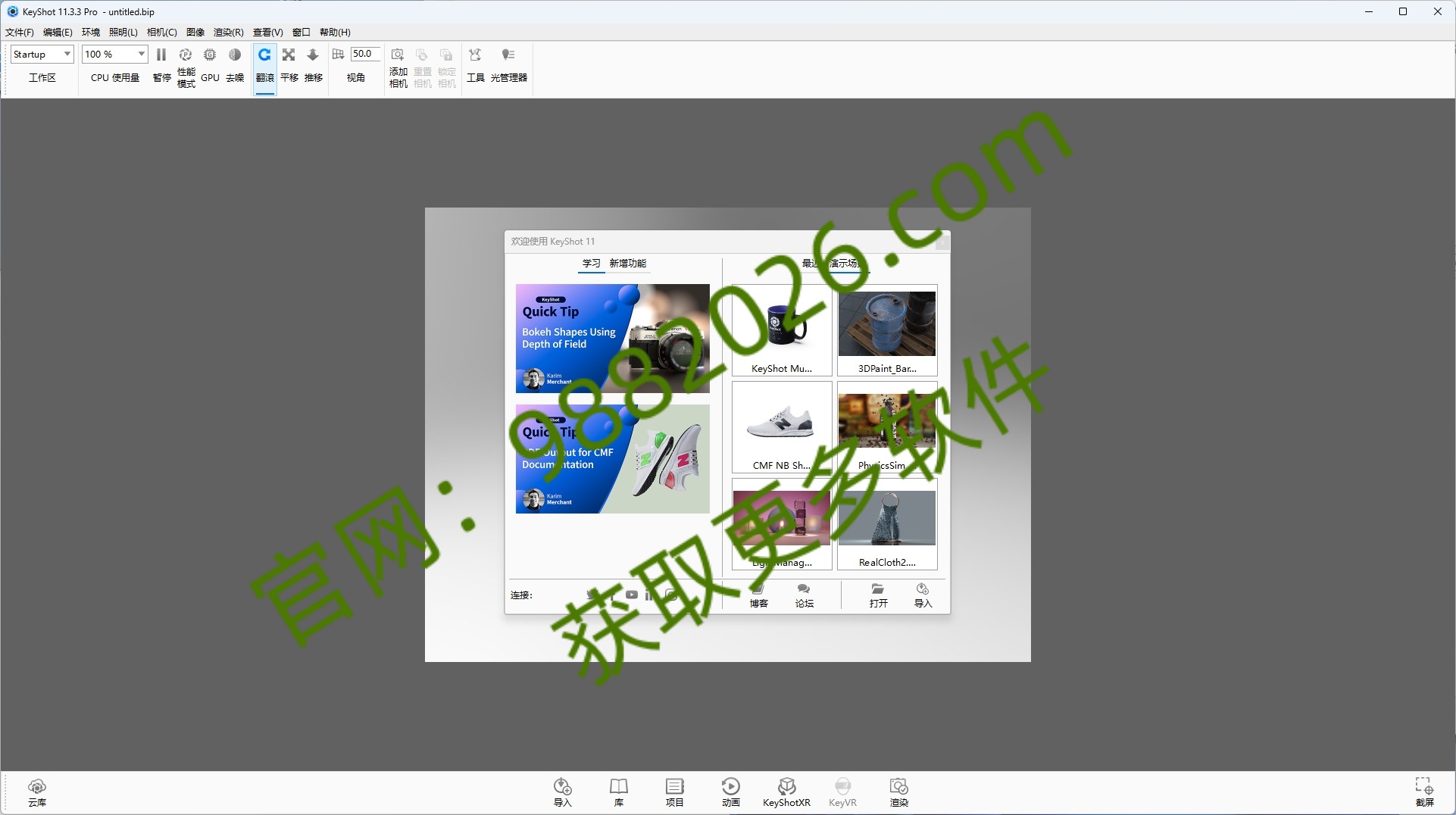Switch to the 演示场景 tab

click(847, 263)
